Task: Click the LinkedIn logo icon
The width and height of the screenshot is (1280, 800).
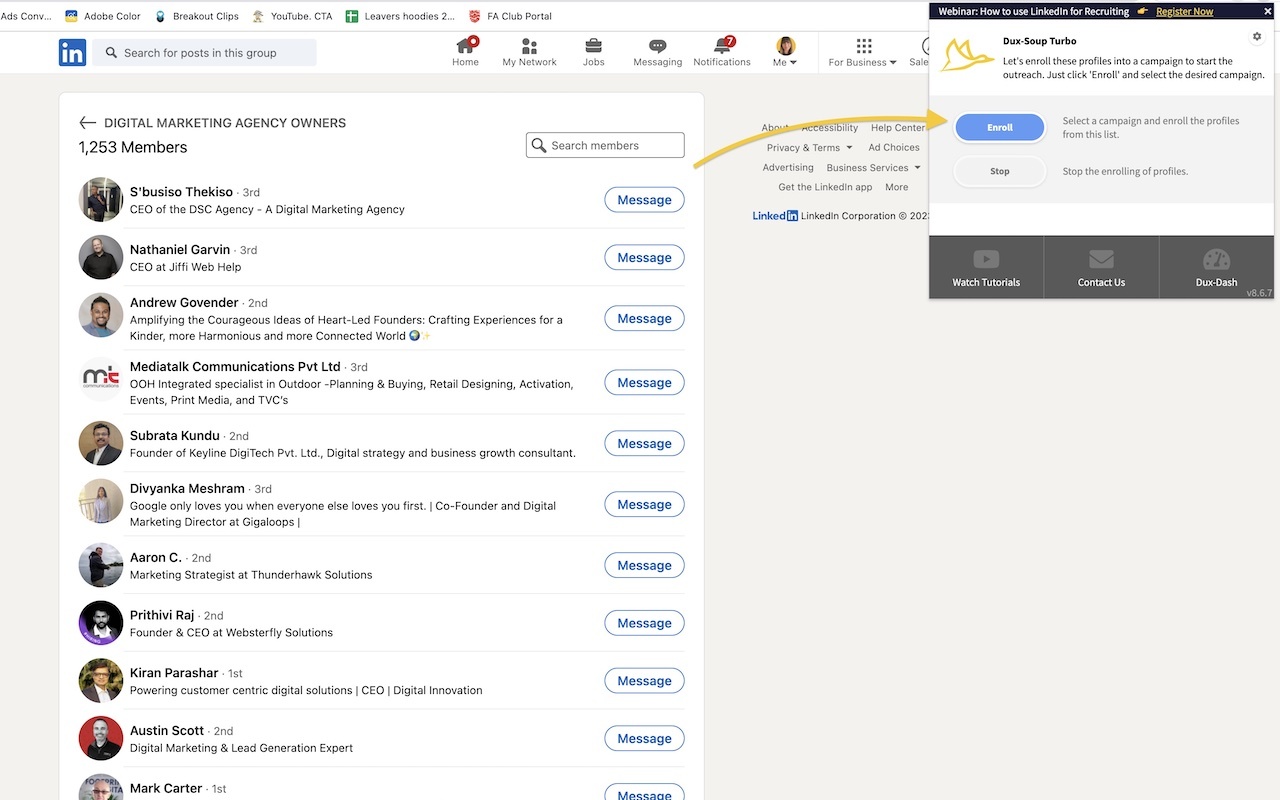Action: click(72, 53)
